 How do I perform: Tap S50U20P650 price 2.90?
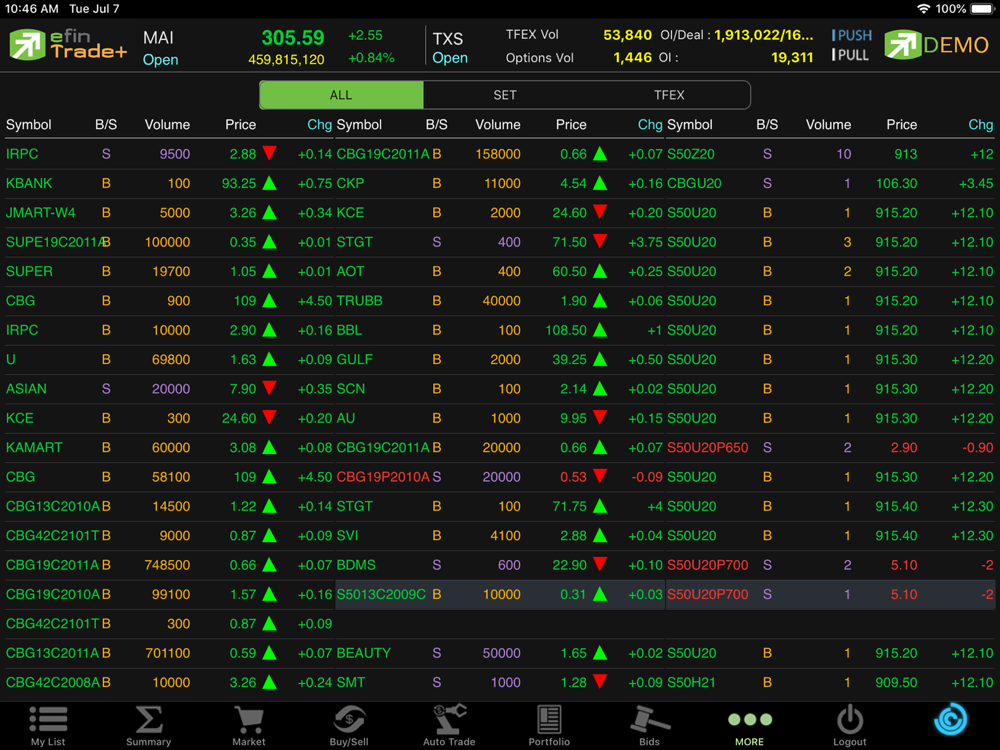[x=904, y=447]
